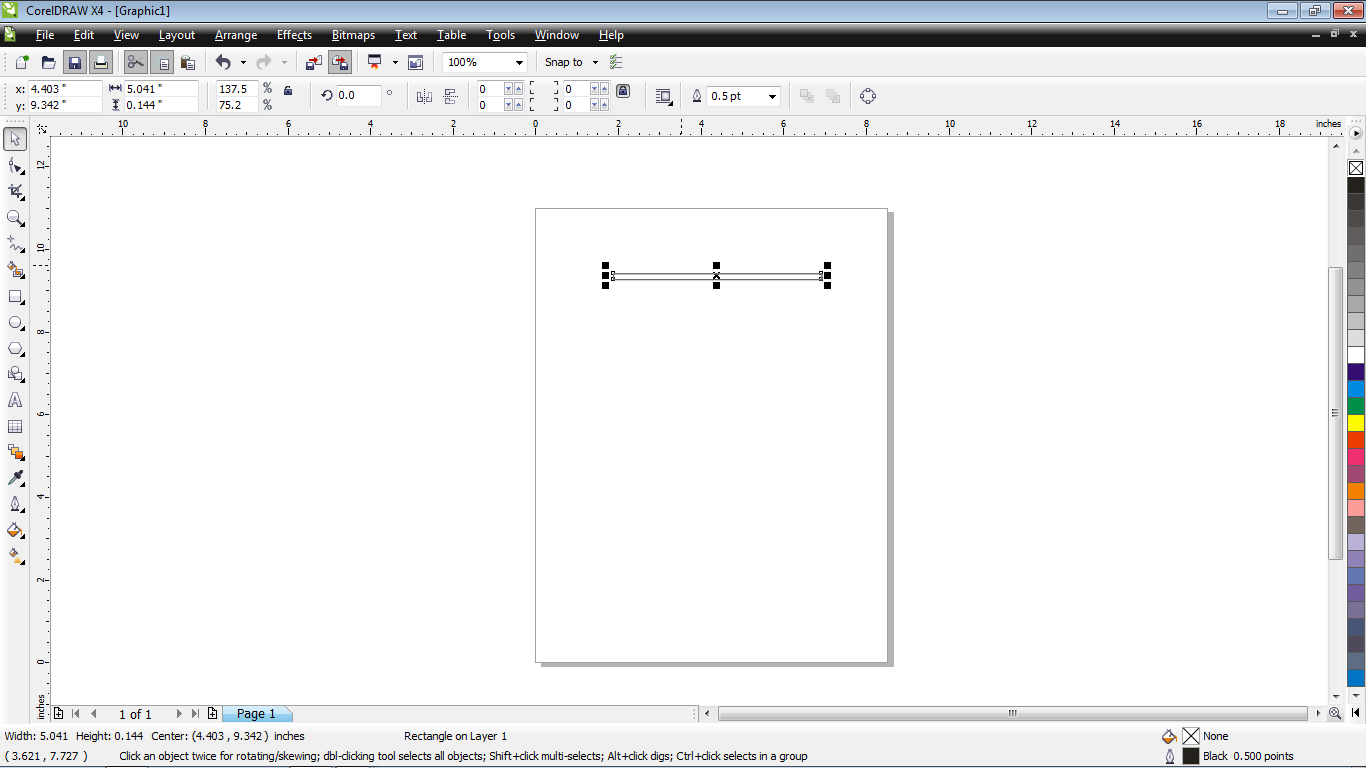The width and height of the screenshot is (1366, 768).
Task: Save the drawing with floppy icon
Action: coord(74,62)
